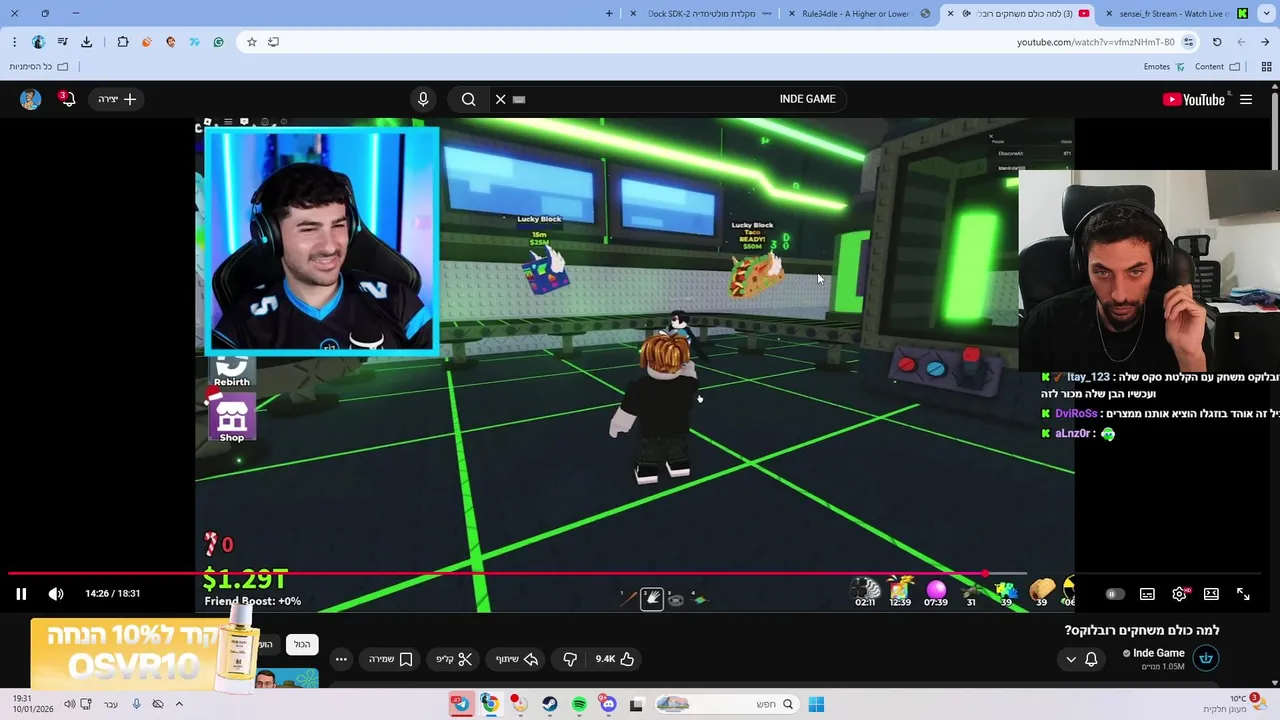The width and height of the screenshot is (1280, 720).
Task: Run search with magnifier icon
Action: [x=468, y=99]
